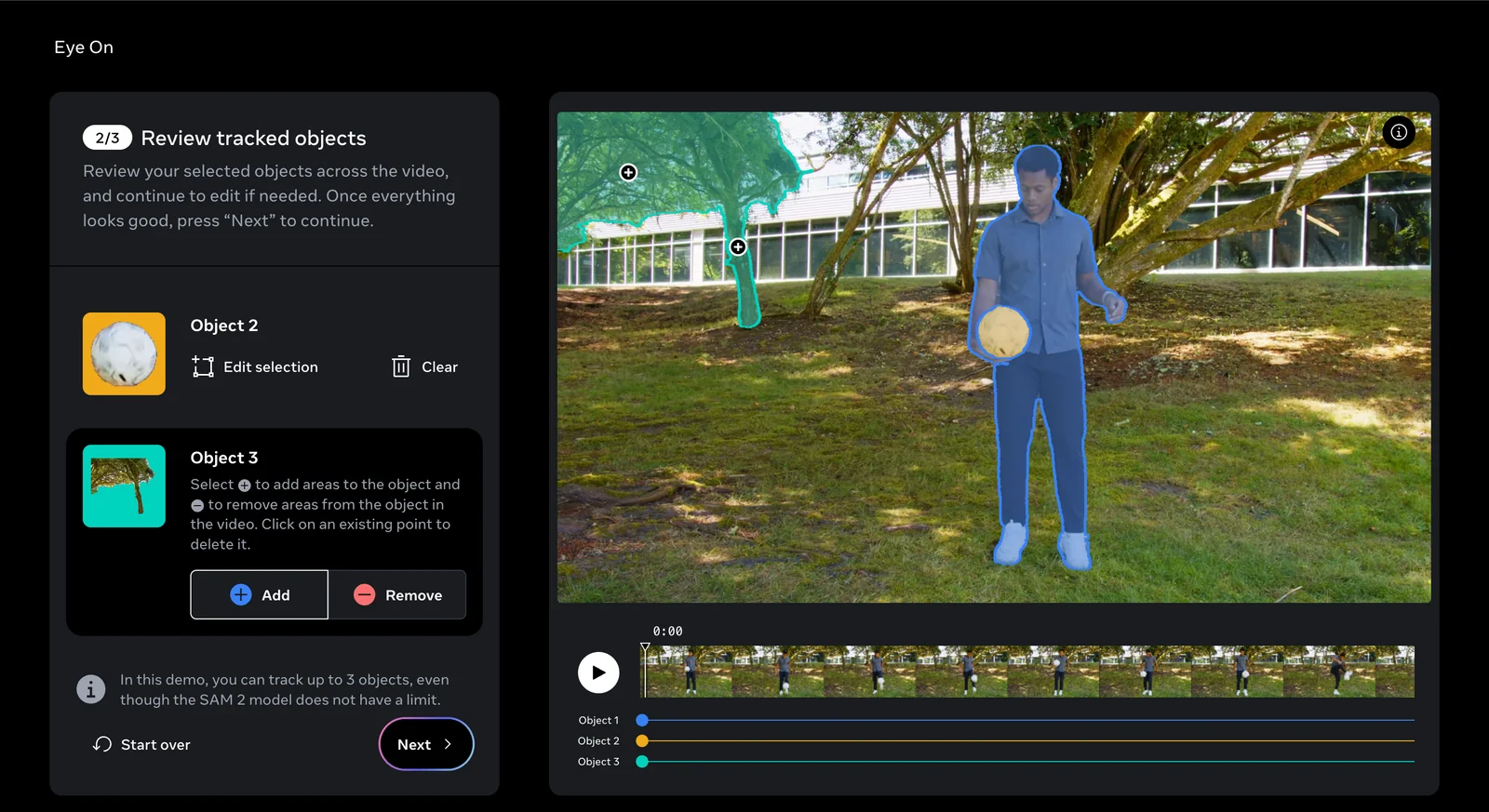
Task: Click the timeline playhead marker at 0:00
Action: tap(645, 647)
